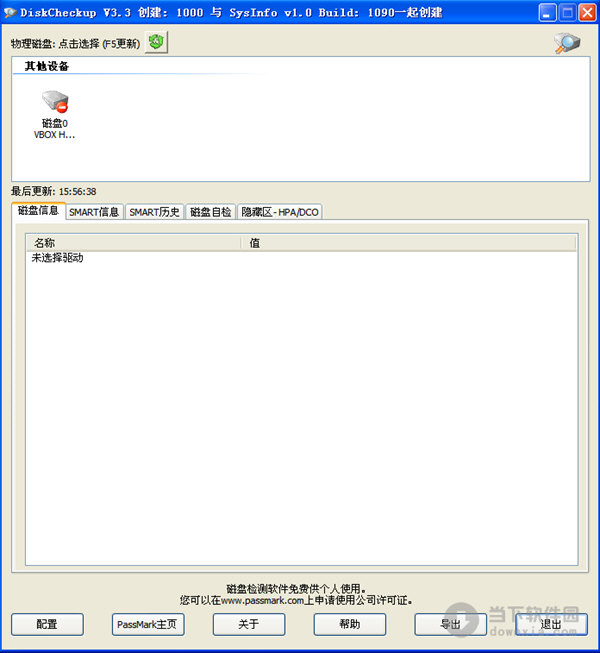Click the 配置 button
This screenshot has height=653, width=600.
(47, 624)
